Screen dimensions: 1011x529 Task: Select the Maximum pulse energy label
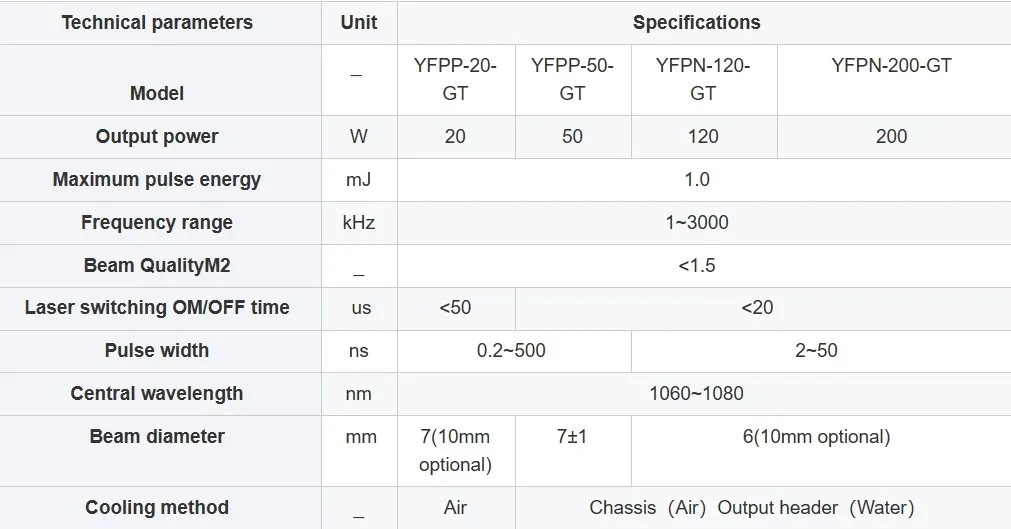coord(157,180)
